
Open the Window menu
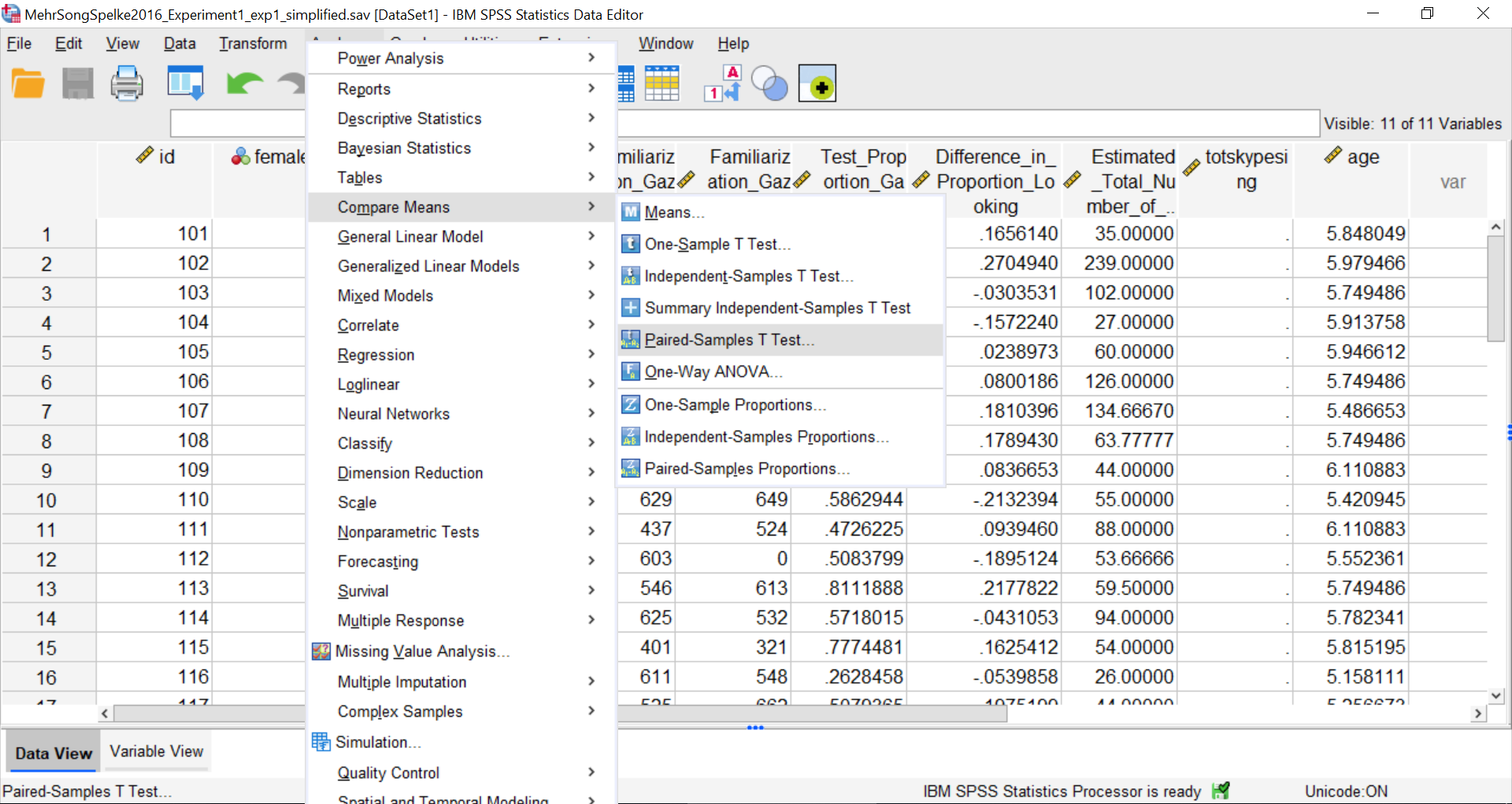(x=665, y=43)
